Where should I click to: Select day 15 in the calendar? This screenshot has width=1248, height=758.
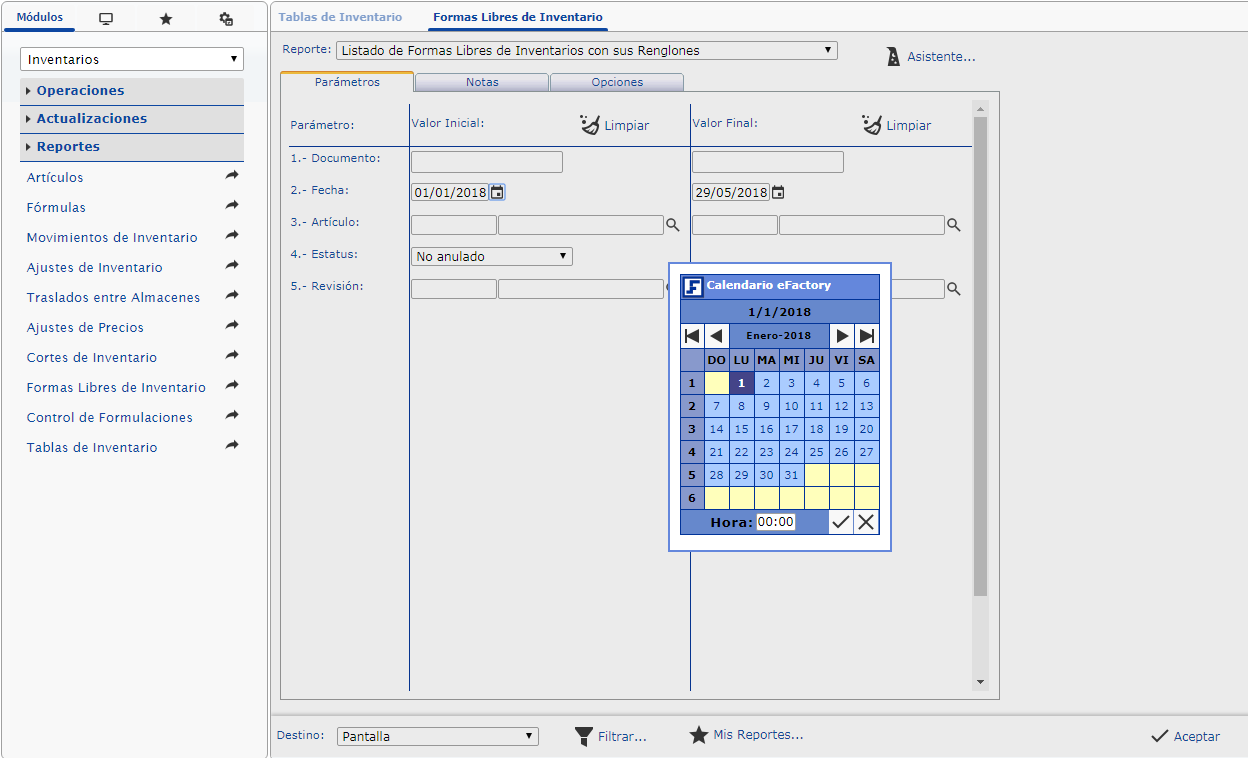coord(741,429)
